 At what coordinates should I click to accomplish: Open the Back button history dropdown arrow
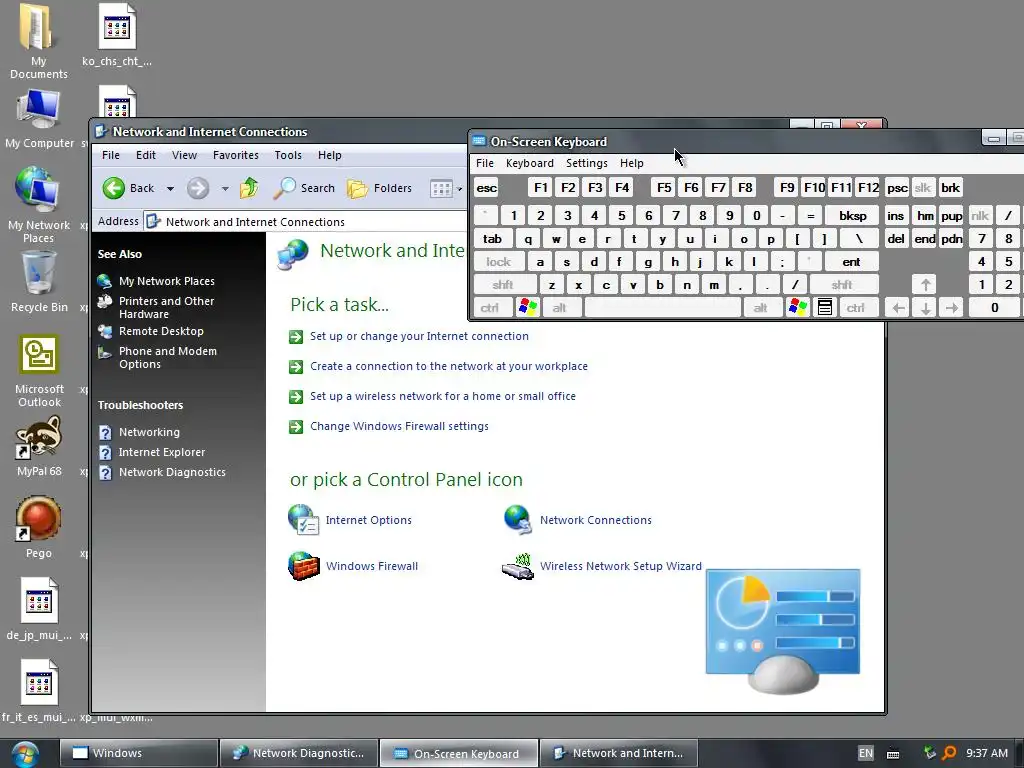170,189
